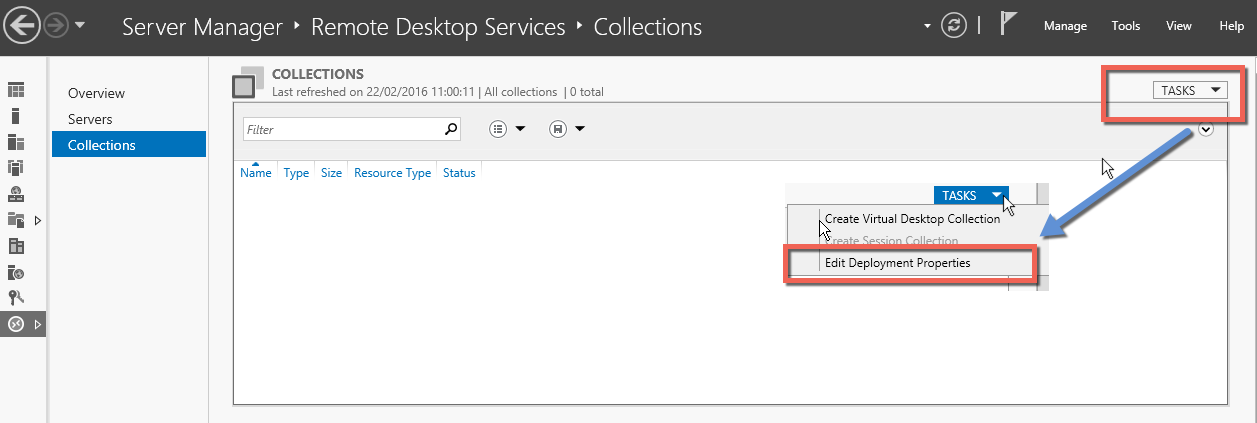Collapse the Remote Desktop Services arrow
Image resolution: width=1257 pixels, height=423 pixels.
pos(39,324)
